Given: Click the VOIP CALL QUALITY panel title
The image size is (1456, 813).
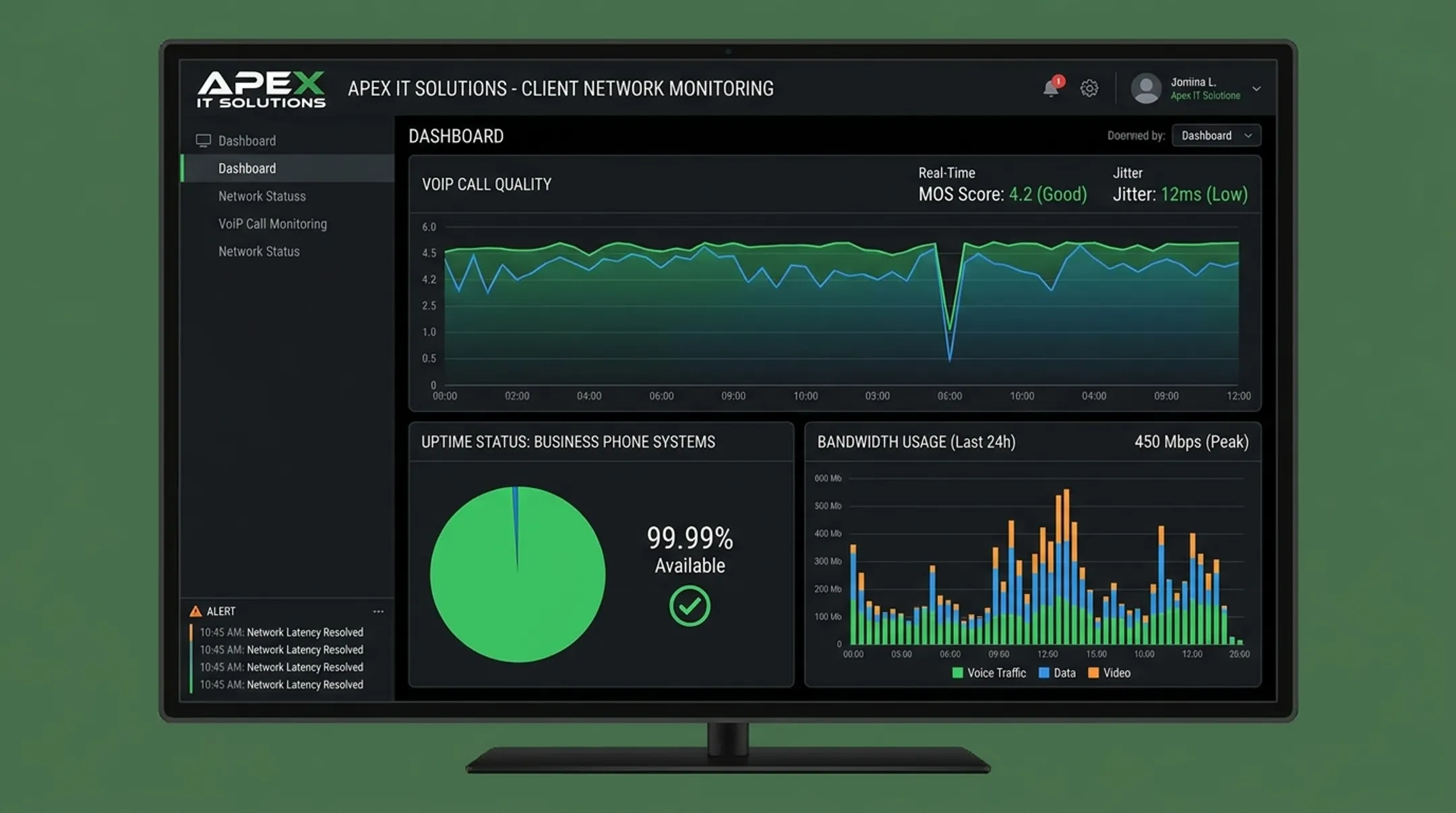Looking at the screenshot, I should click(487, 185).
